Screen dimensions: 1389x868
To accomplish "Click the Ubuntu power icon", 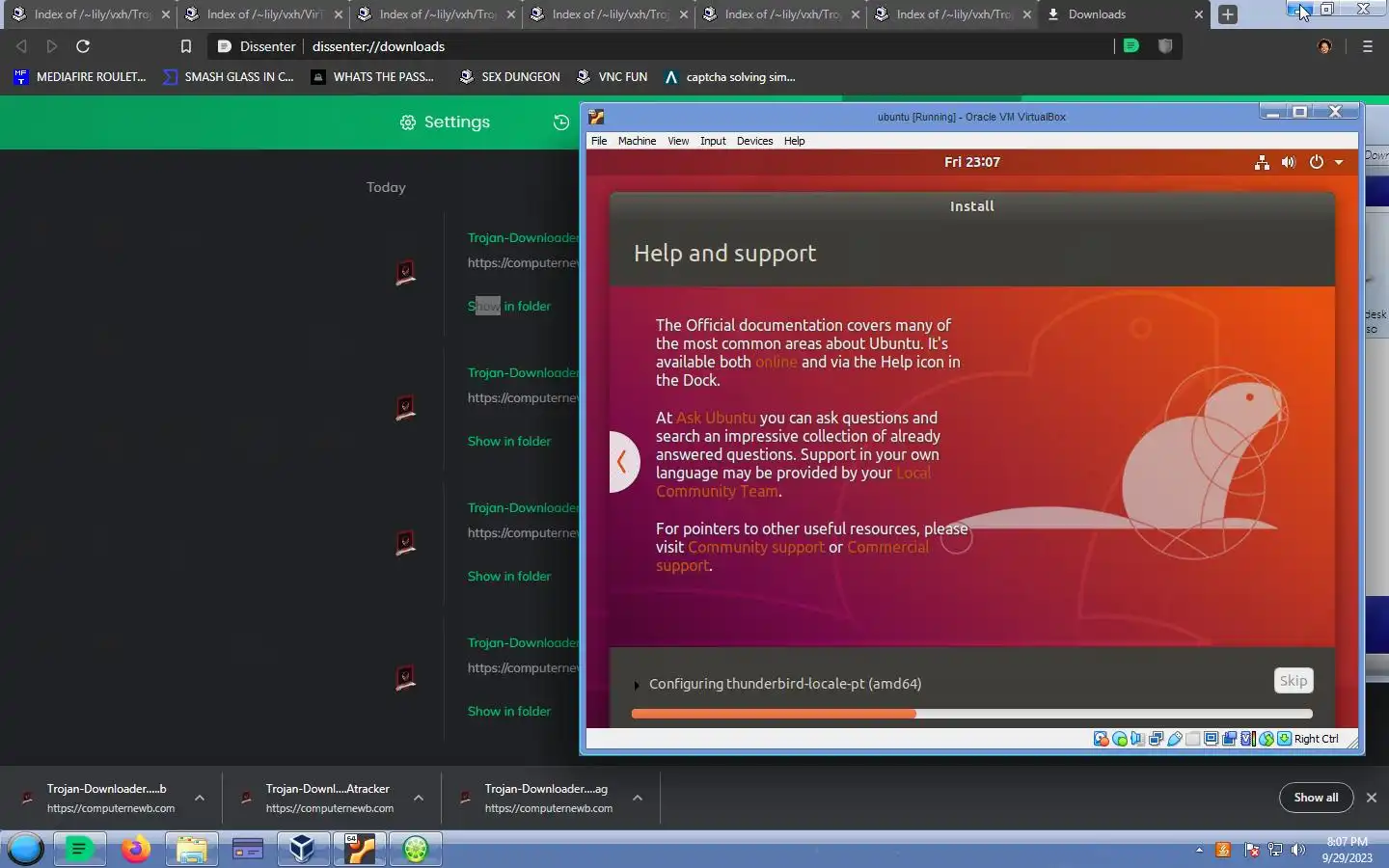I will [1316, 162].
